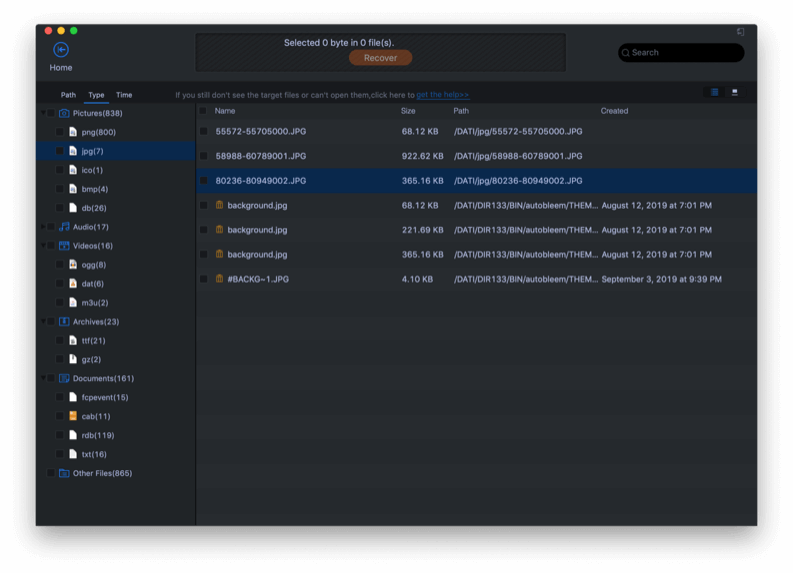The width and height of the screenshot is (793, 573).
Task: Open the Time tab
Action: [124, 95]
